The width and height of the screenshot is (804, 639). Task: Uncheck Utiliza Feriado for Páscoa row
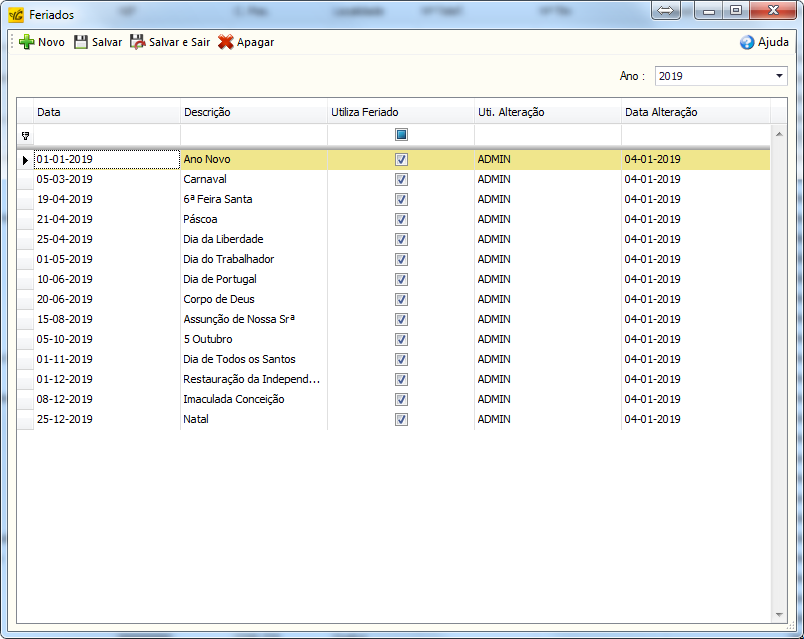click(x=401, y=219)
